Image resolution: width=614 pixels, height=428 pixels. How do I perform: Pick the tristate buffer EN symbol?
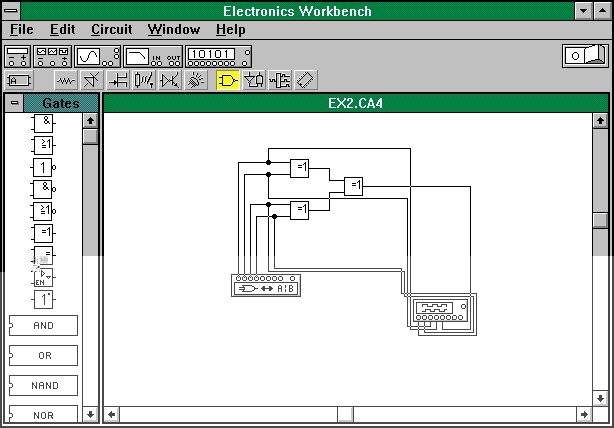coord(43,277)
